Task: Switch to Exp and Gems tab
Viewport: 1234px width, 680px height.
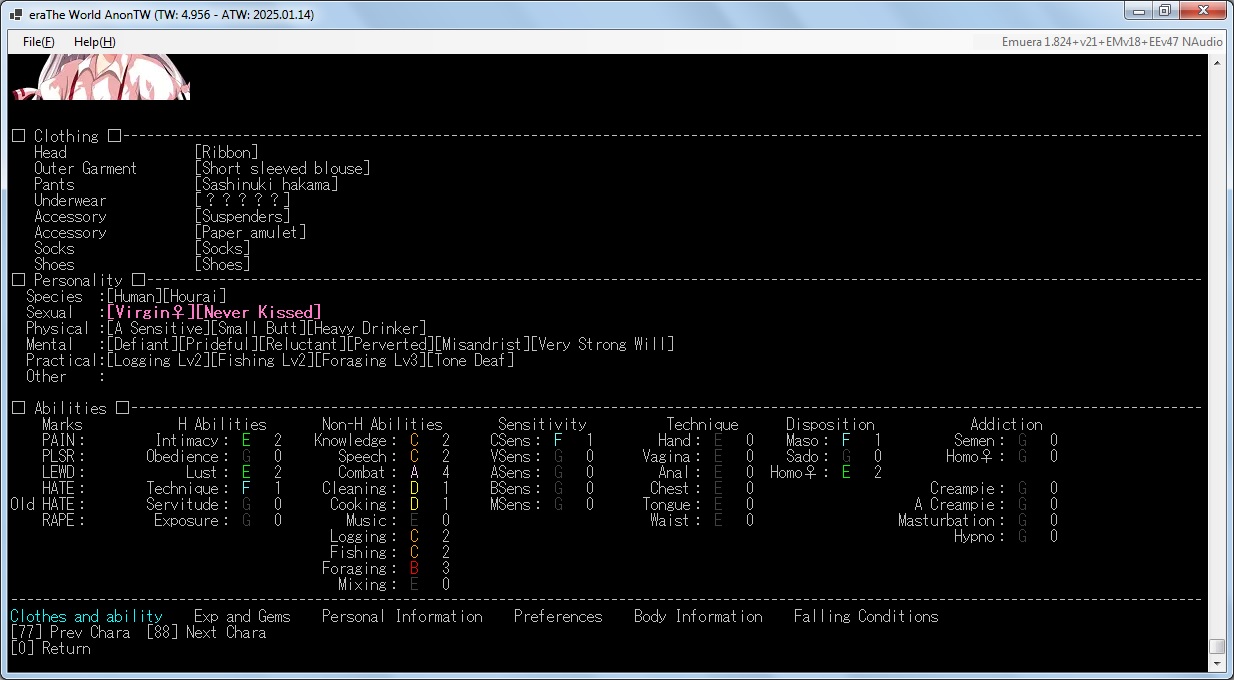Action: click(x=242, y=616)
